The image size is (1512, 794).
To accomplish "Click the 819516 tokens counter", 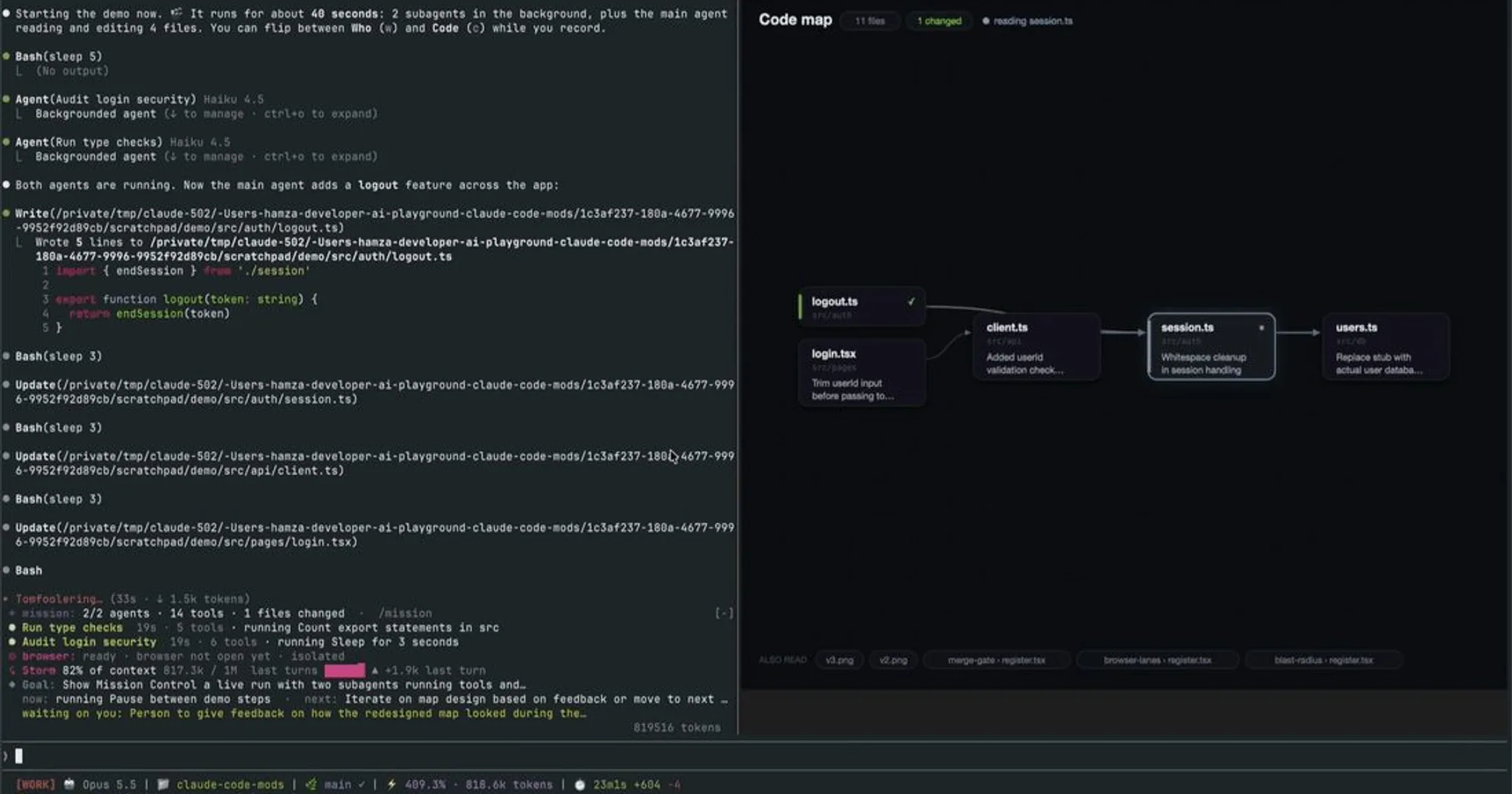I will tap(677, 727).
